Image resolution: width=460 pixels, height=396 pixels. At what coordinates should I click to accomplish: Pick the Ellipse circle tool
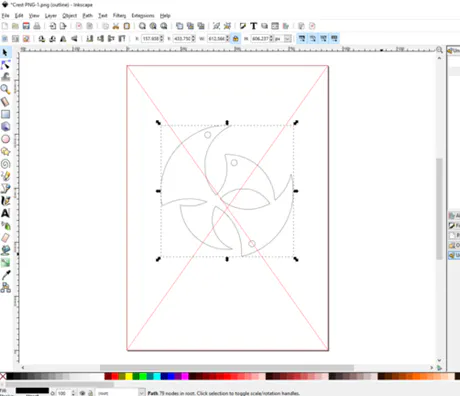click(x=5, y=139)
